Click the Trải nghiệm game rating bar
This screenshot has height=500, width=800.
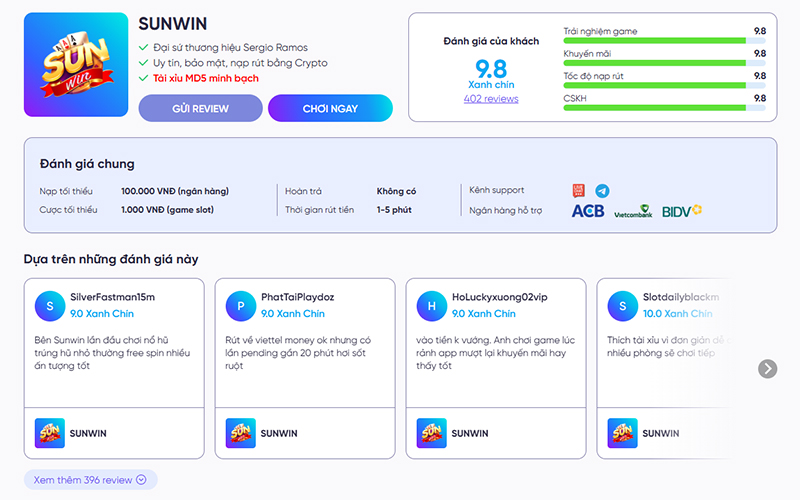[664, 40]
